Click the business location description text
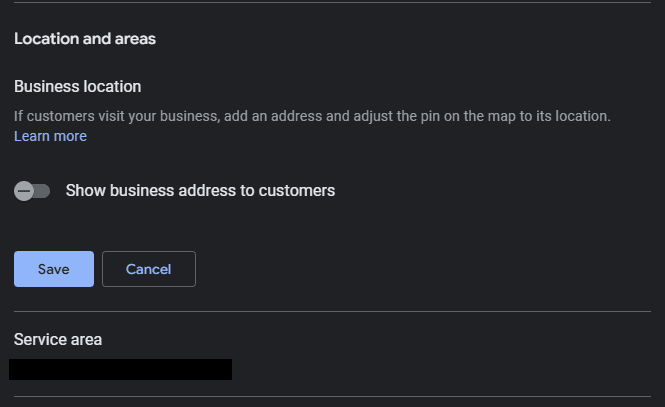Viewport: 665px width, 407px height. coord(312,116)
